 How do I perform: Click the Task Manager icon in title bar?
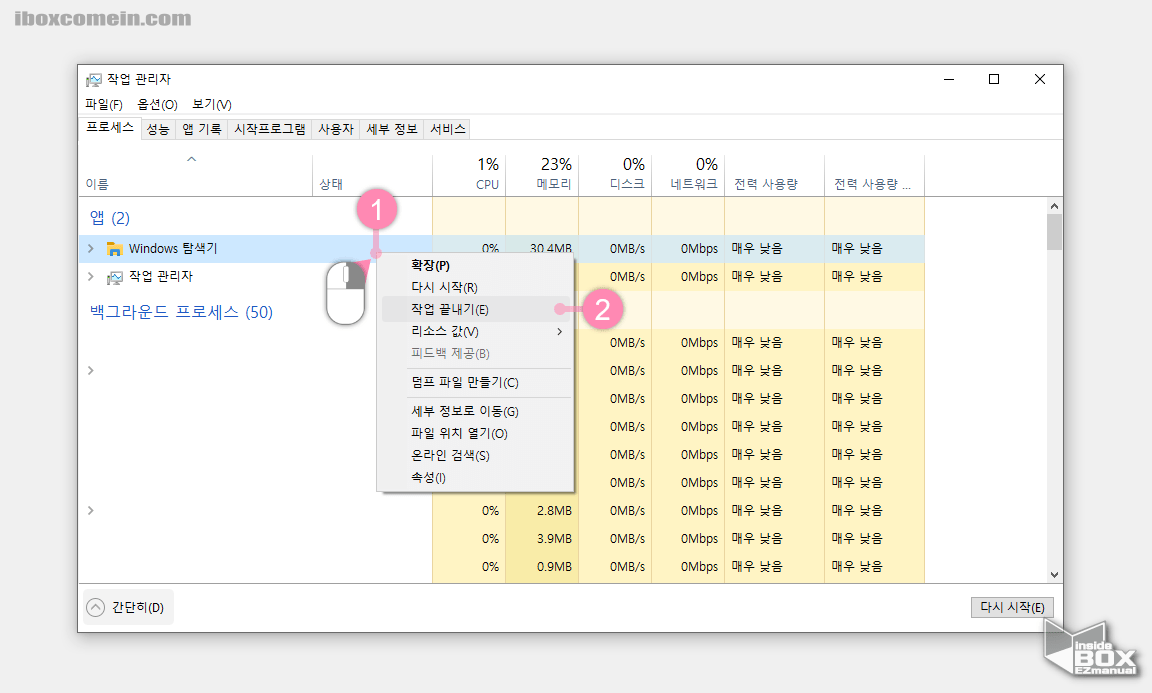pos(96,78)
